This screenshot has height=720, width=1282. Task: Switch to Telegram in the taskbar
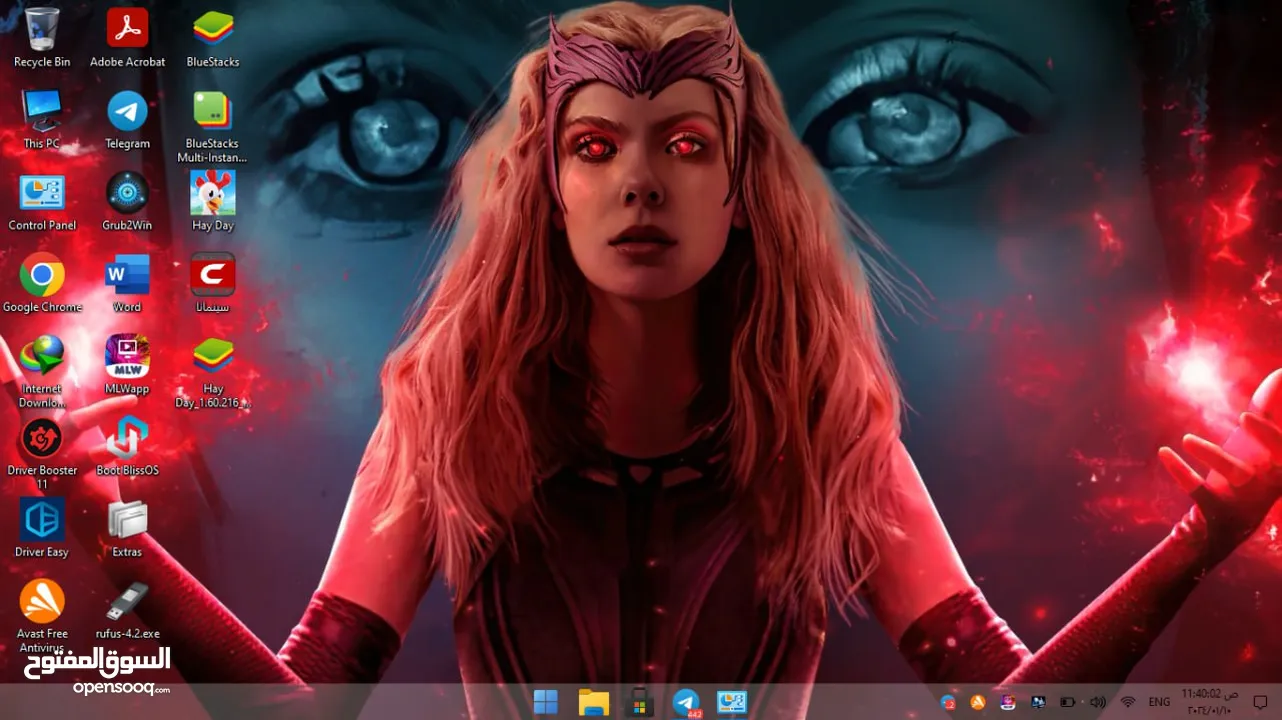[x=686, y=702]
